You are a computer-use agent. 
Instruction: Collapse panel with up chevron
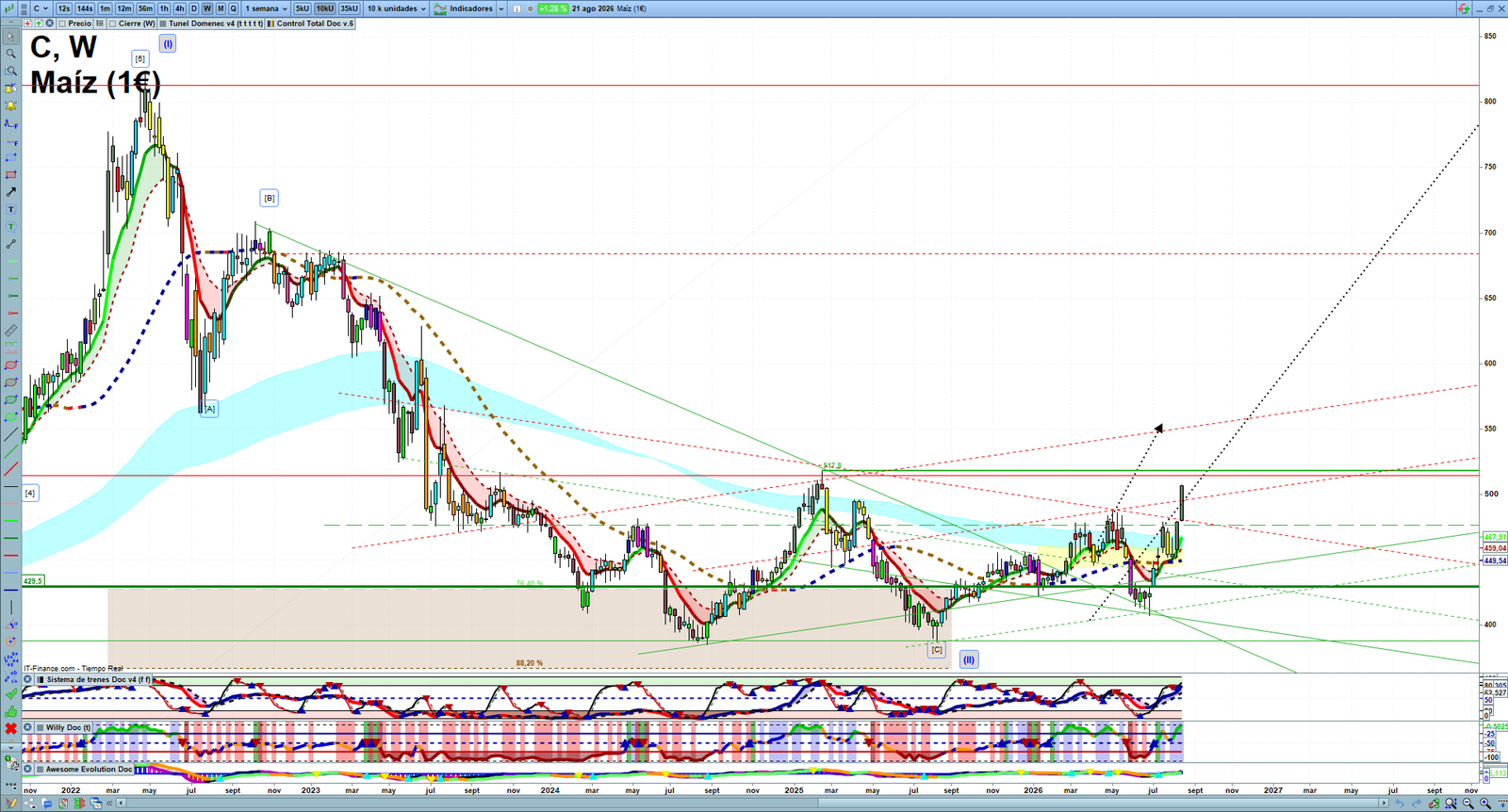click(11, 24)
